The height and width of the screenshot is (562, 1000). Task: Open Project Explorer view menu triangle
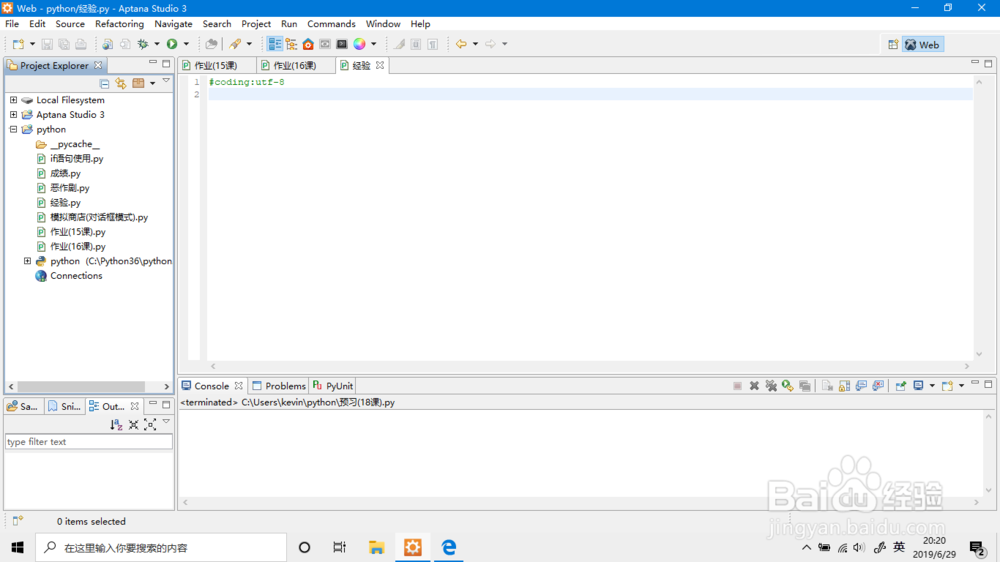pyautogui.click(x=166, y=81)
